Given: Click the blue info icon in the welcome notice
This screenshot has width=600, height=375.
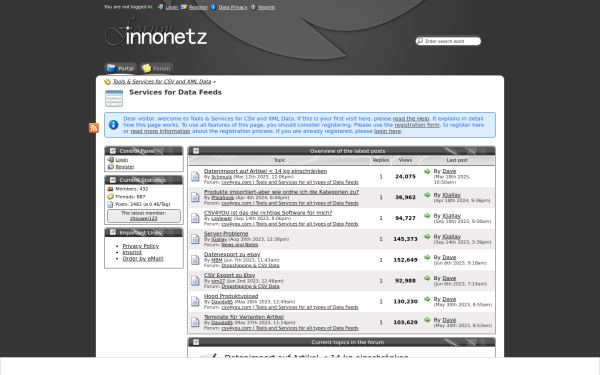Looking at the screenshot, I should coord(113,125).
